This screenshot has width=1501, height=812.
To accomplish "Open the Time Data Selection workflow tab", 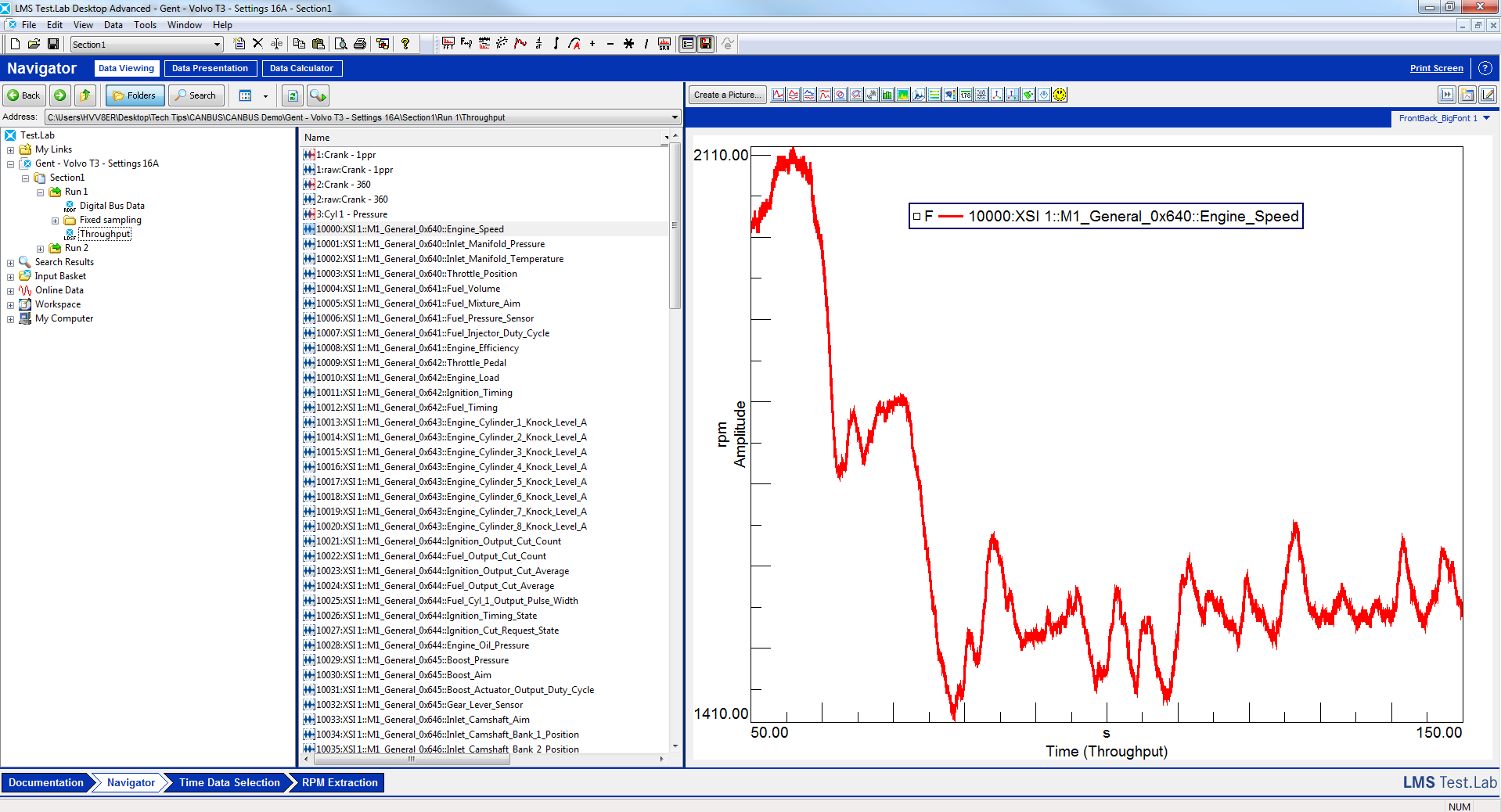I will pyautogui.click(x=229, y=782).
